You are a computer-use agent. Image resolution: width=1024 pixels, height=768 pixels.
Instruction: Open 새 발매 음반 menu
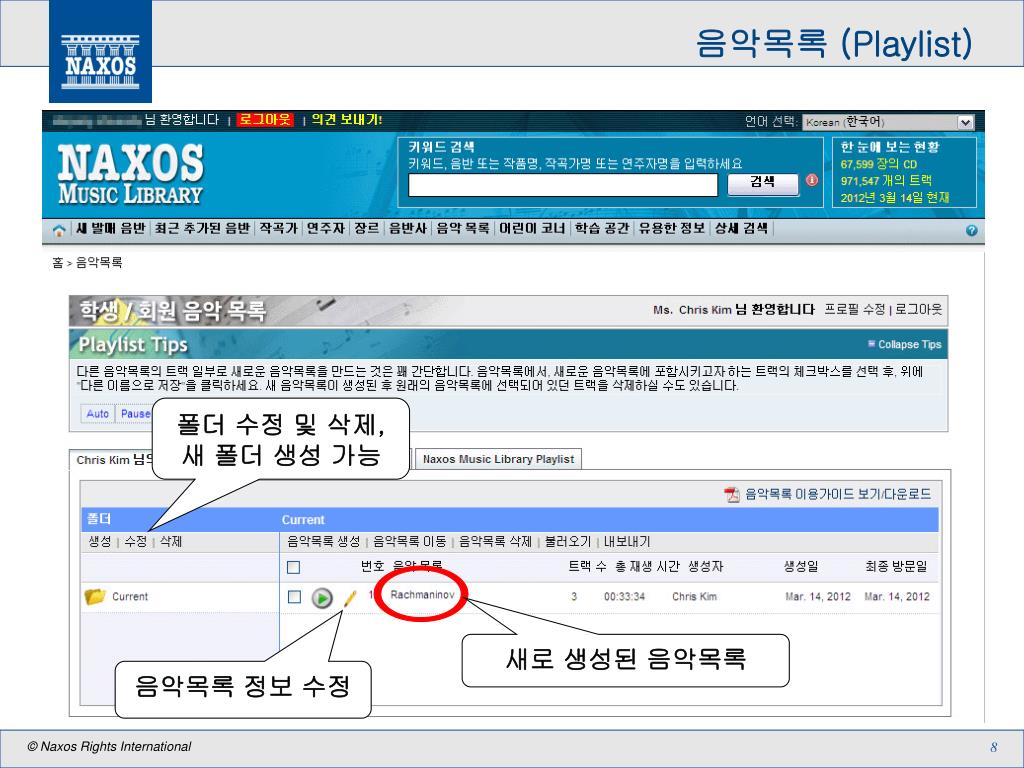110,228
